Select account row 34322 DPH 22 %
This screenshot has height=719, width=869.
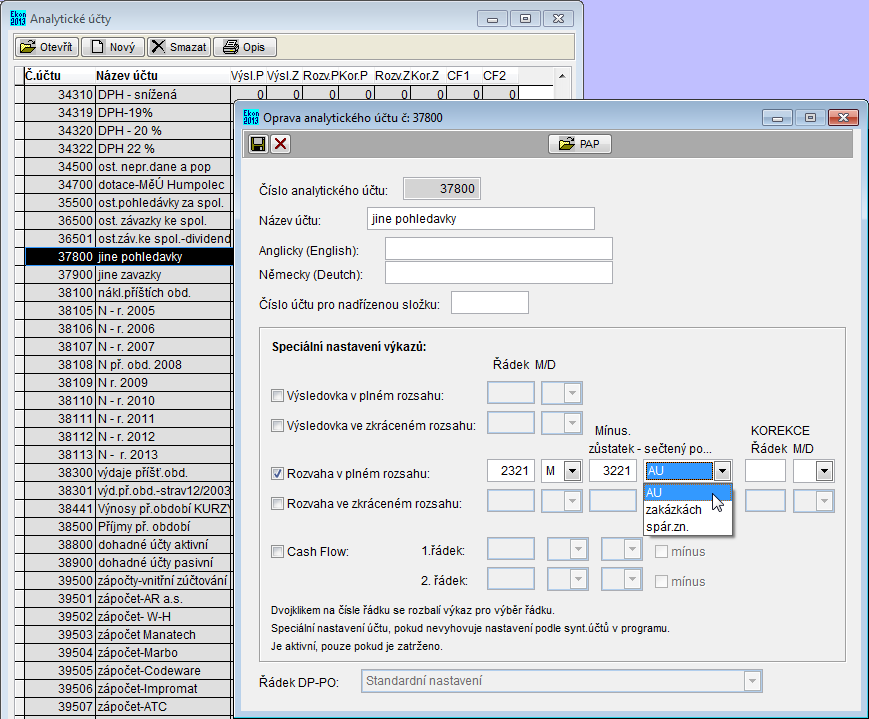(x=127, y=149)
